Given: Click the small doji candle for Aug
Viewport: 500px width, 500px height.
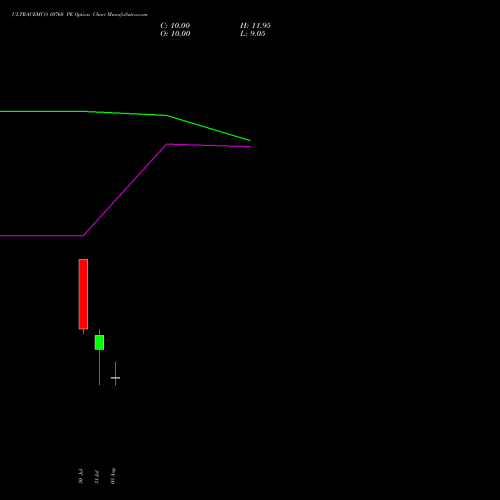Looking at the screenshot, I should click(115, 378).
